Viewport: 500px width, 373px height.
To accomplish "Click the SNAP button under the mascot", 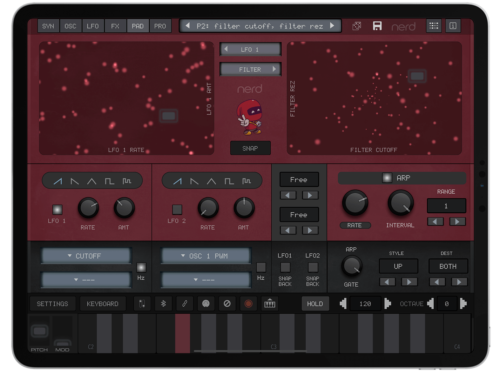I will coord(250,148).
